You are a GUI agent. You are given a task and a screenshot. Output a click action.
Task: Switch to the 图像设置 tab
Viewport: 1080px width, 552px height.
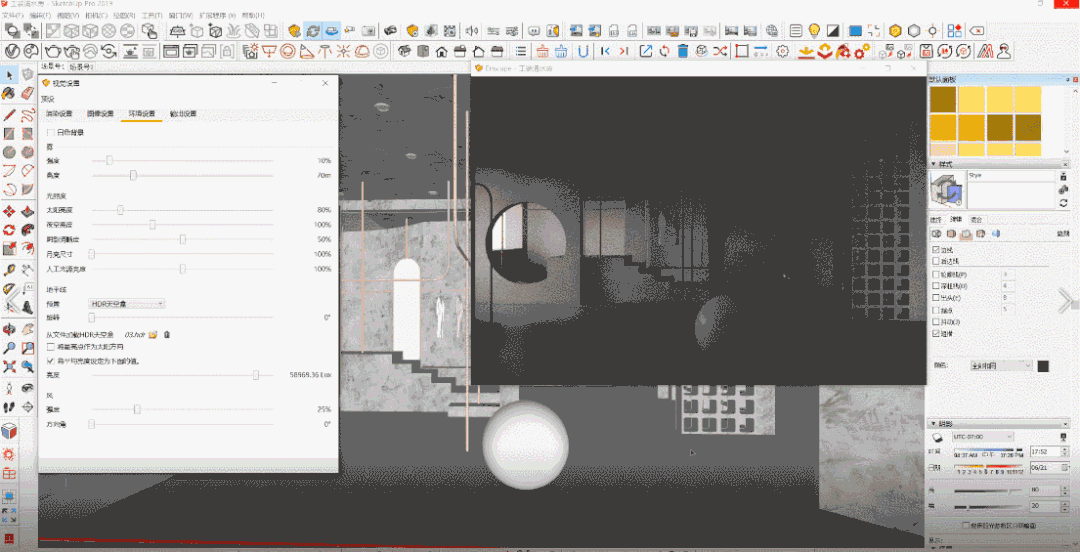[100, 114]
